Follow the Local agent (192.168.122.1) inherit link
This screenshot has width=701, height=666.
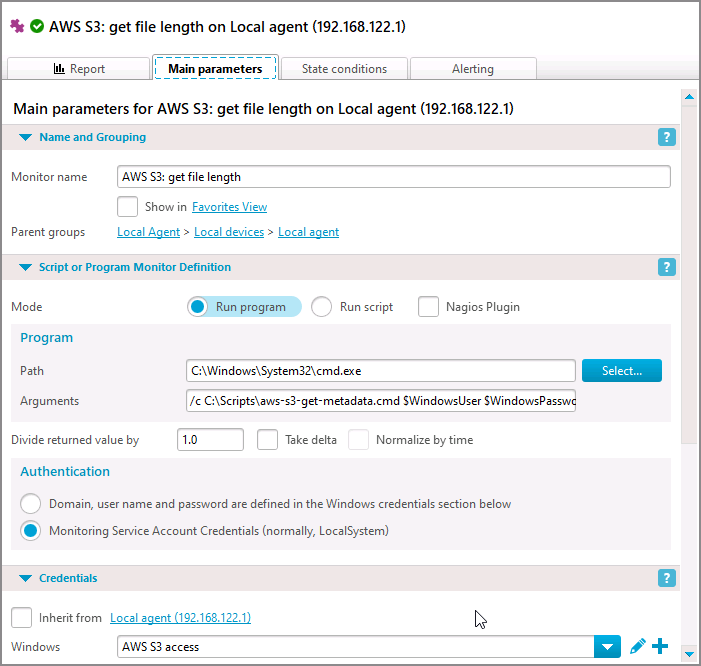coord(180,617)
